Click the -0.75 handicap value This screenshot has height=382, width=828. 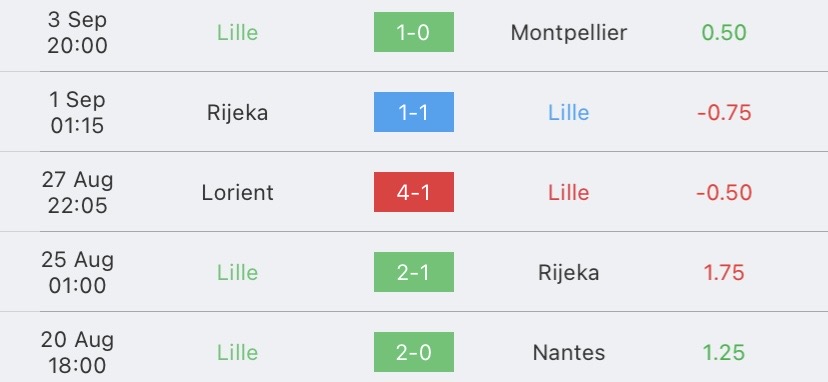(724, 113)
